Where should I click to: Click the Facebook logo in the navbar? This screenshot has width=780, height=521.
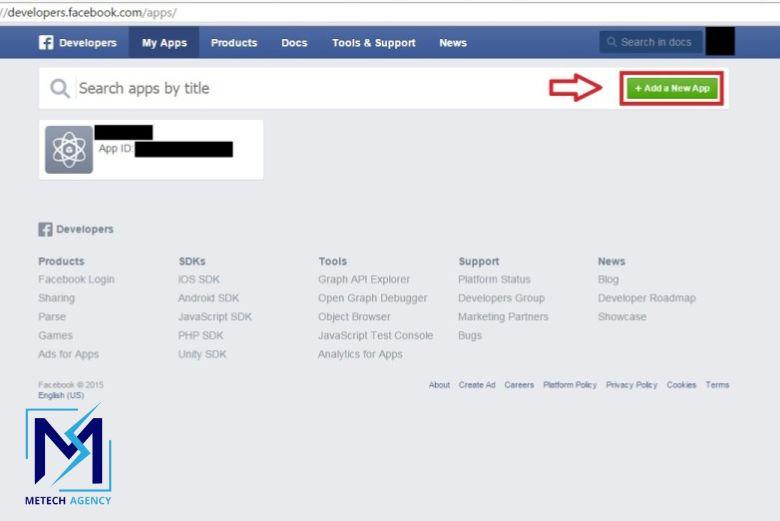46,42
